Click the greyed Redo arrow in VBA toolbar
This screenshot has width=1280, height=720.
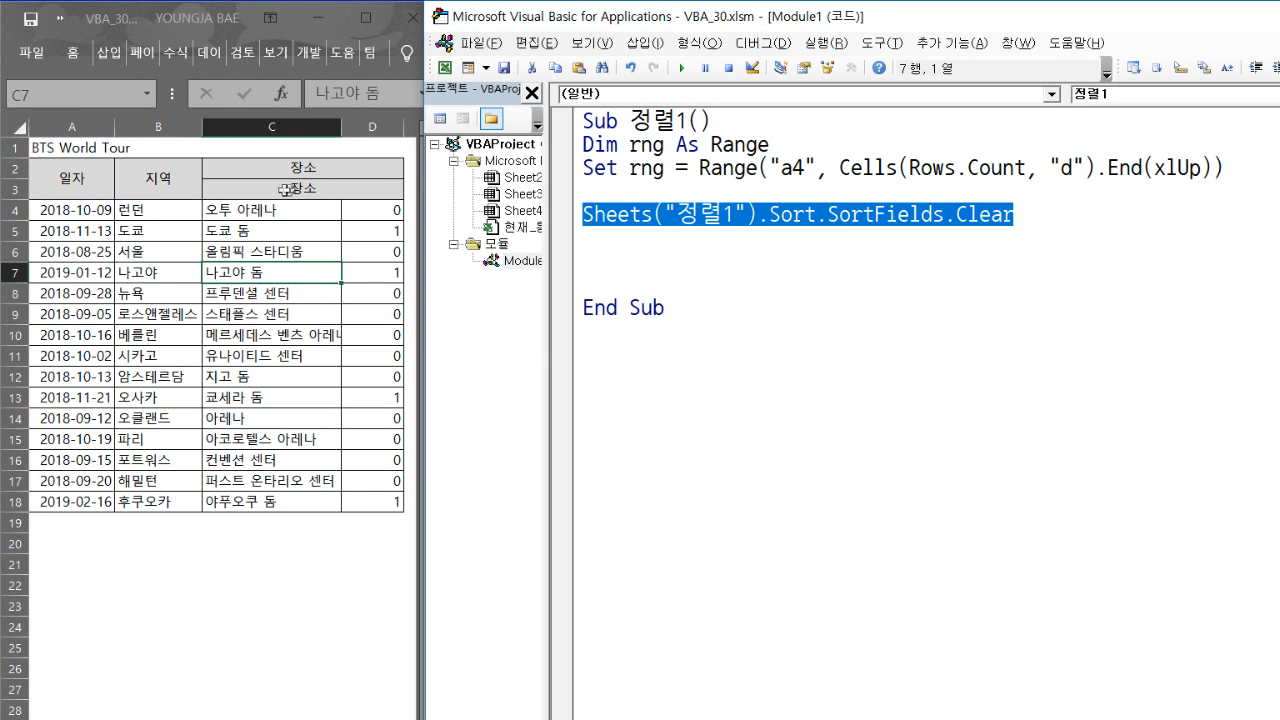point(654,68)
